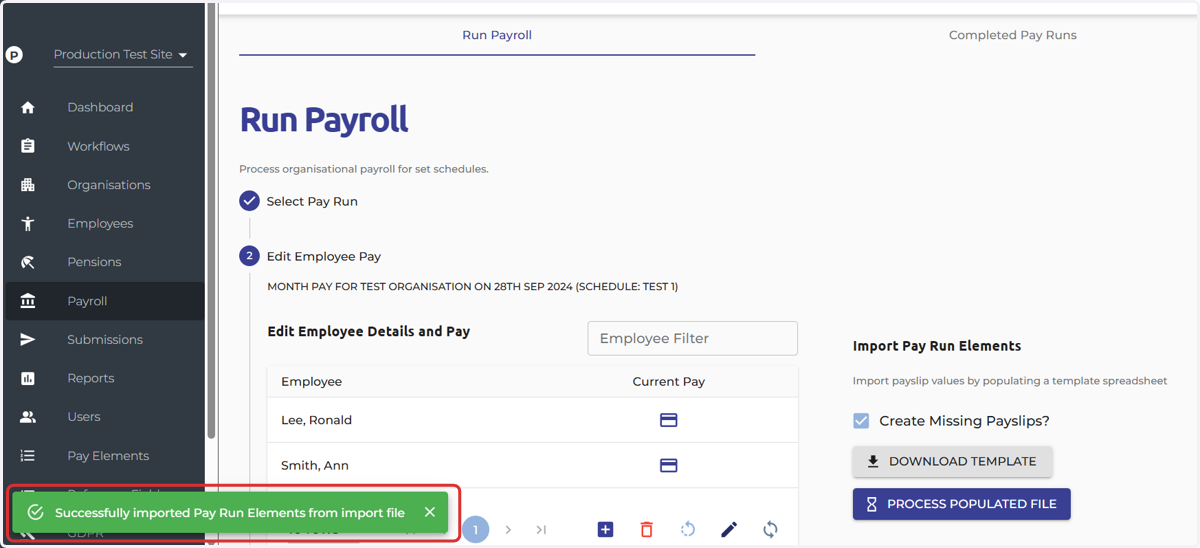Click the PROCESS POPULATED FILE button
This screenshot has width=1200, height=548.
(x=961, y=504)
